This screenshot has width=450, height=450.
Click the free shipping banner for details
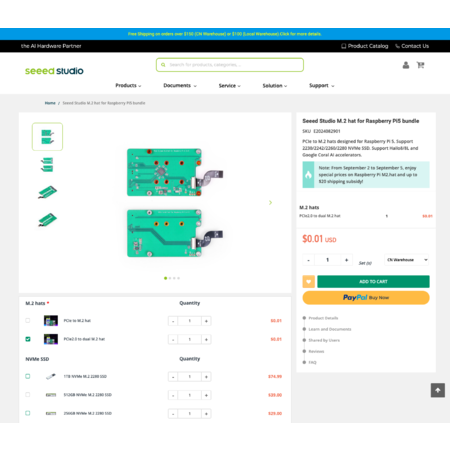(225, 34)
